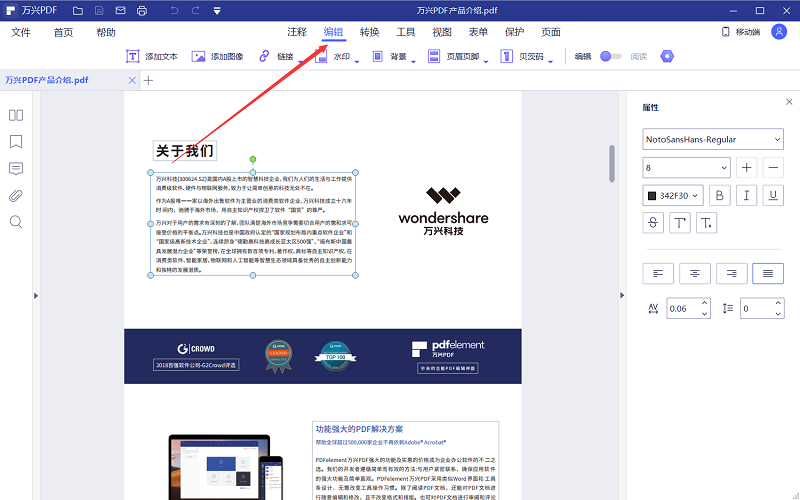The width and height of the screenshot is (800, 500).
Task: Switch to the 视图 tab
Action: point(442,32)
